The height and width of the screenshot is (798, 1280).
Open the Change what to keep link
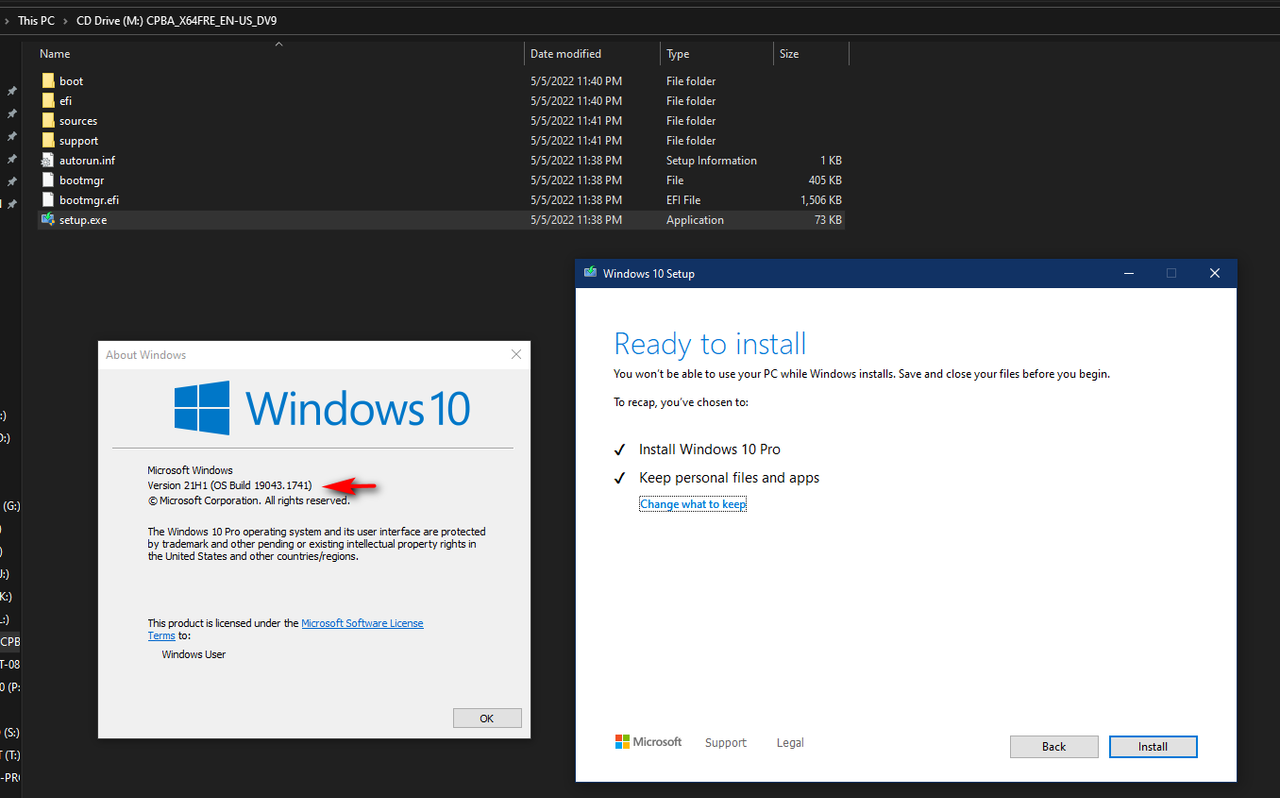coord(693,504)
